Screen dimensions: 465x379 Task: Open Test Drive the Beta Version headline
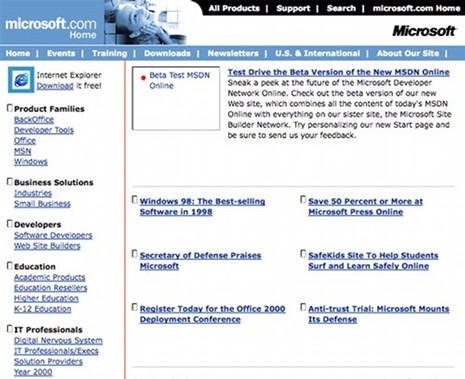(339, 72)
